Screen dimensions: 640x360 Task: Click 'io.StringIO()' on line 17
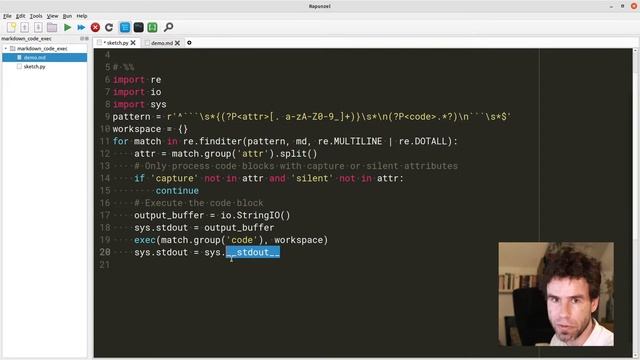[x=256, y=215]
